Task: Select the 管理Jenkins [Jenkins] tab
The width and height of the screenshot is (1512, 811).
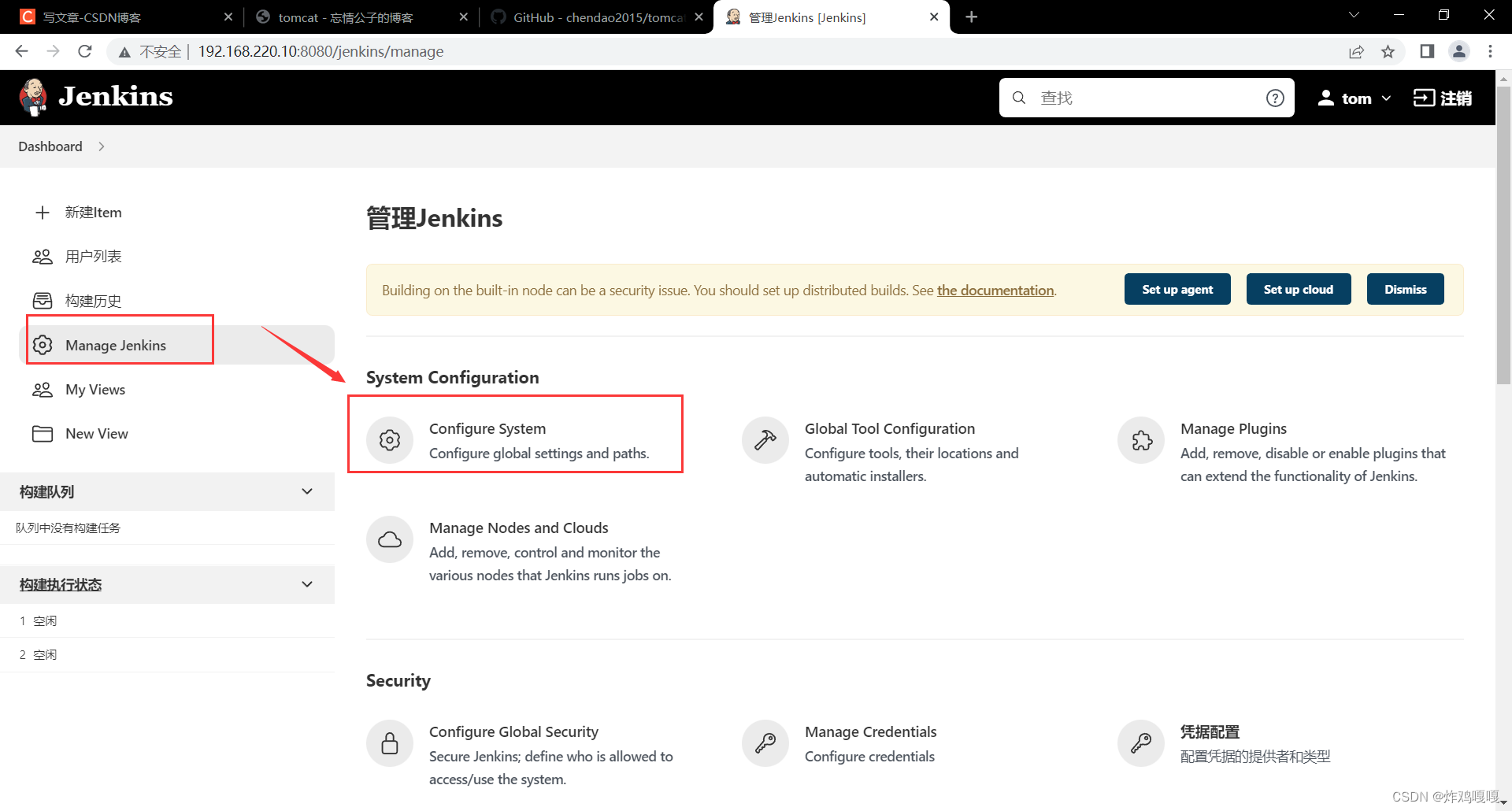Action: (x=832, y=17)
